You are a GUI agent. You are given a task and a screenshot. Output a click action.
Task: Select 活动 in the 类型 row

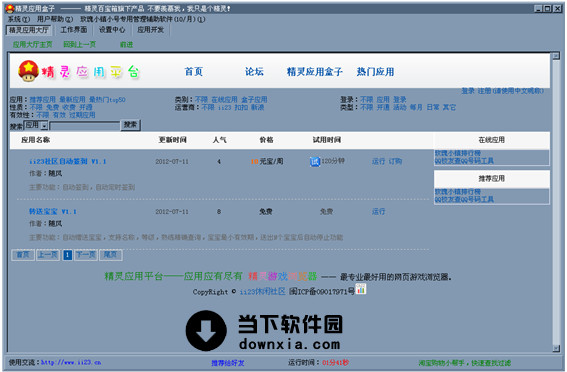click(x=400, y=107)
